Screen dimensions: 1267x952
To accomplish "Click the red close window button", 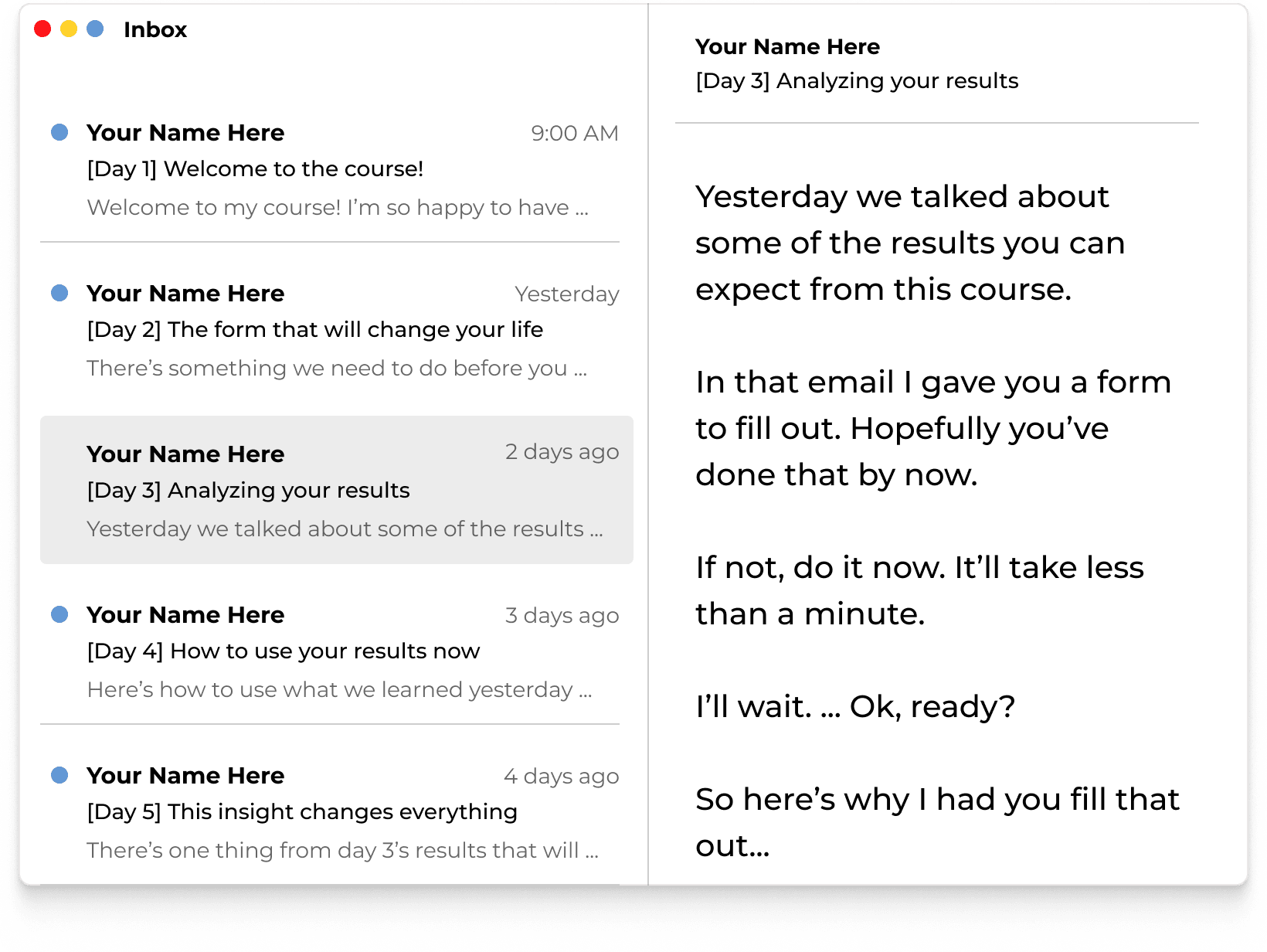I will pos(42,29).
